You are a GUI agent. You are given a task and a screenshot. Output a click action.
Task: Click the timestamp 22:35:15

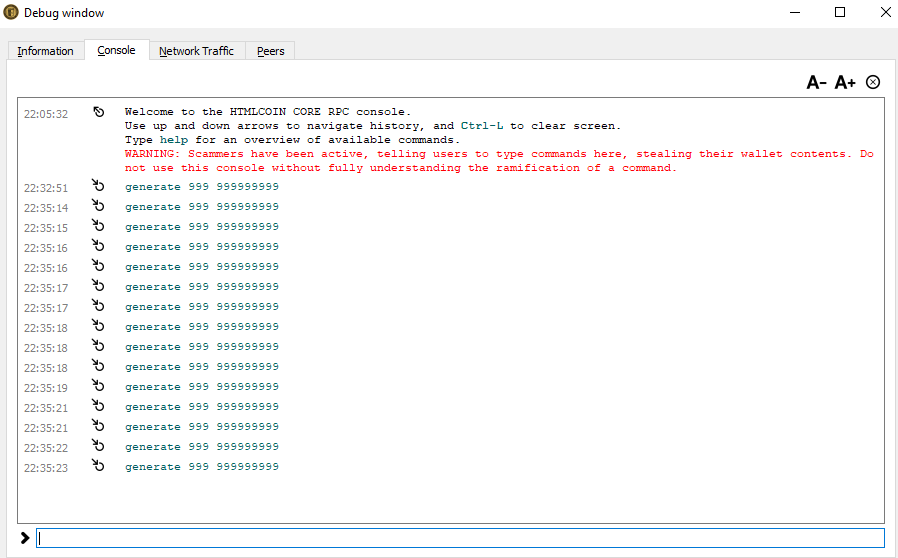tap(46, 228)
